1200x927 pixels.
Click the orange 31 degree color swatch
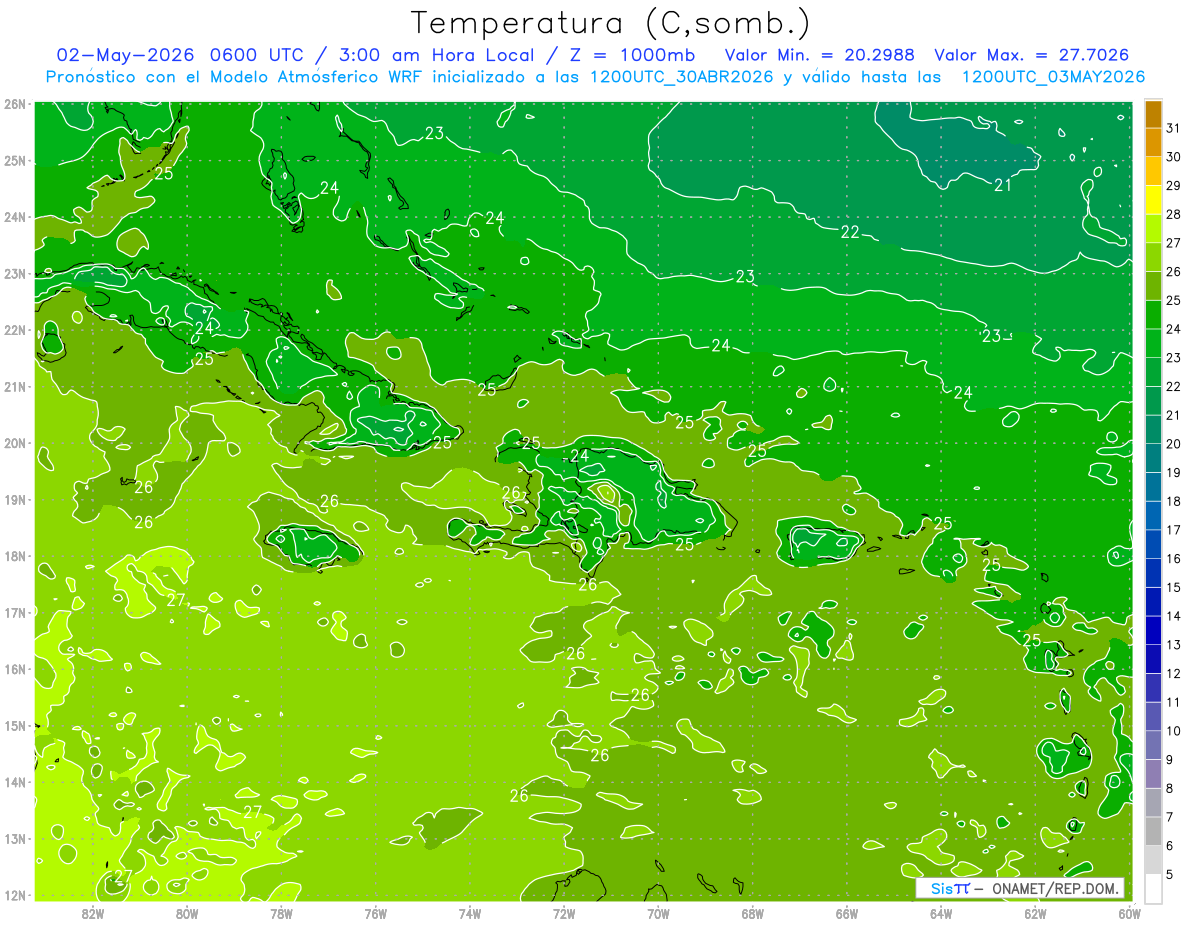(x=1153, y=115)
